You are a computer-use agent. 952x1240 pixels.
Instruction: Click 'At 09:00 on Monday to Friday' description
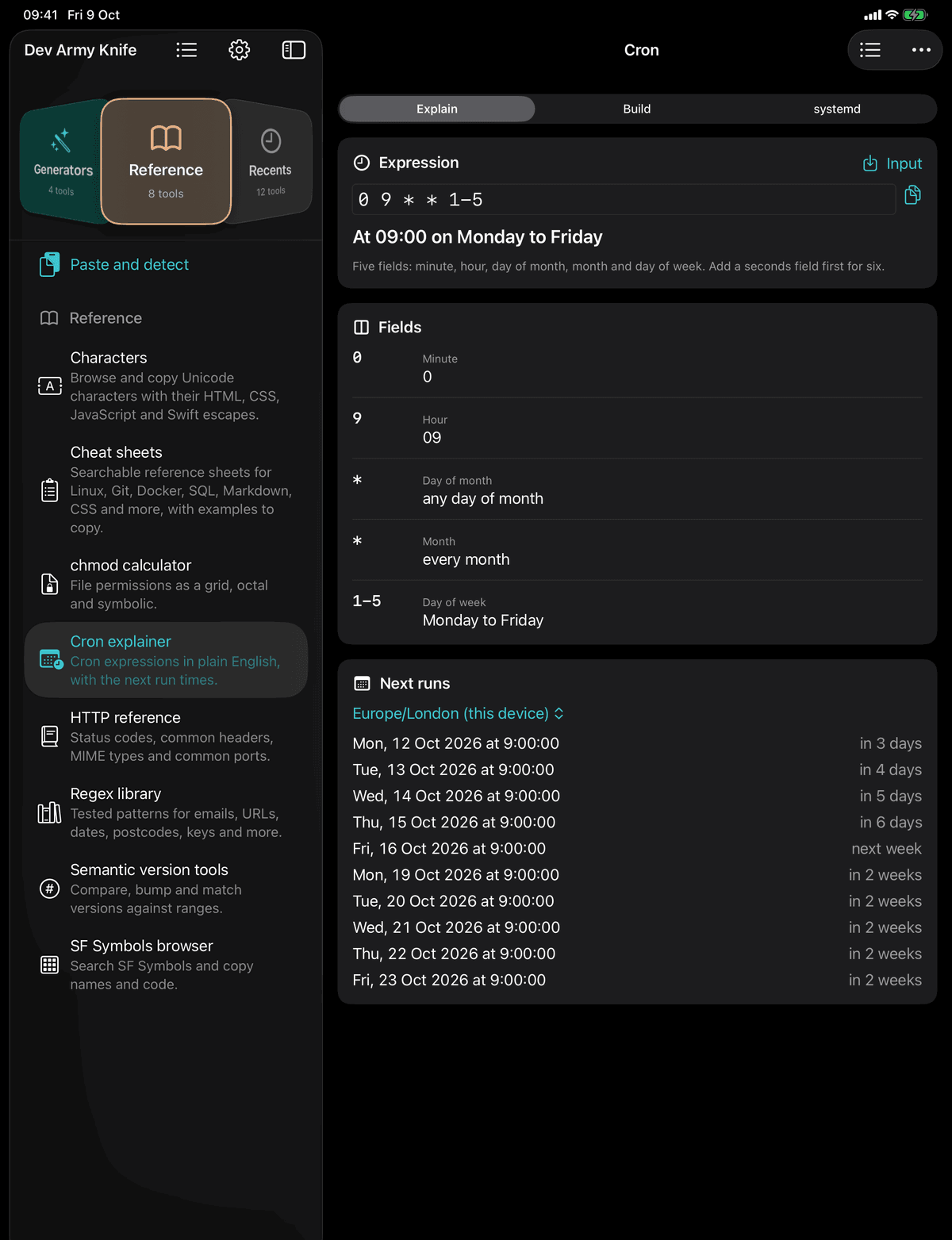[478, 236]
